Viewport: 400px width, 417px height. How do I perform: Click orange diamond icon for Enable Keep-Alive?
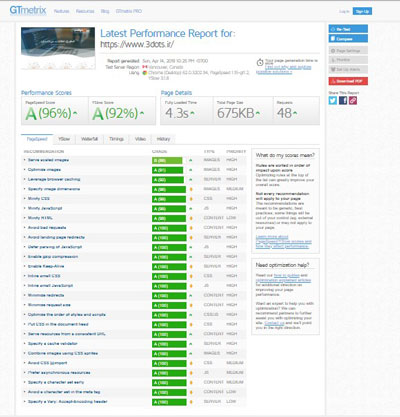(191, 267)
